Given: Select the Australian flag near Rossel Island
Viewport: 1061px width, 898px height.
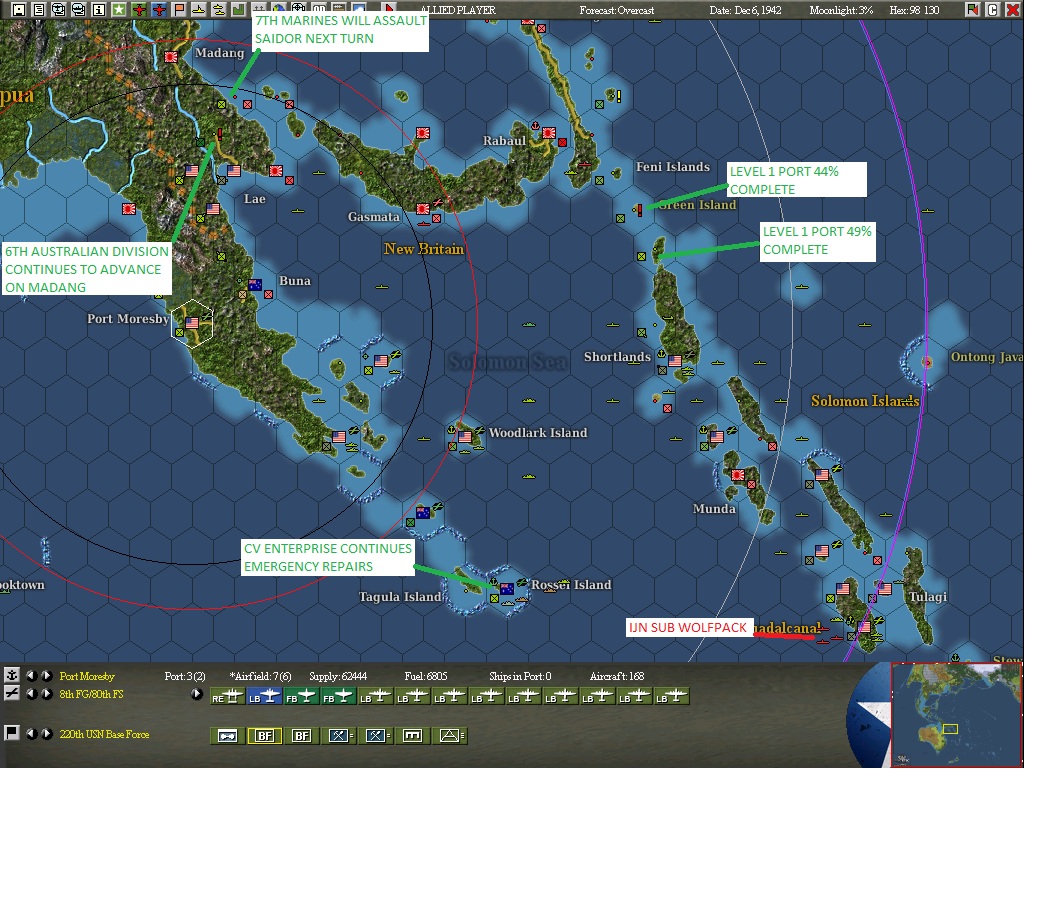Looking at the screenshot, I should click(x=506, y=589).
